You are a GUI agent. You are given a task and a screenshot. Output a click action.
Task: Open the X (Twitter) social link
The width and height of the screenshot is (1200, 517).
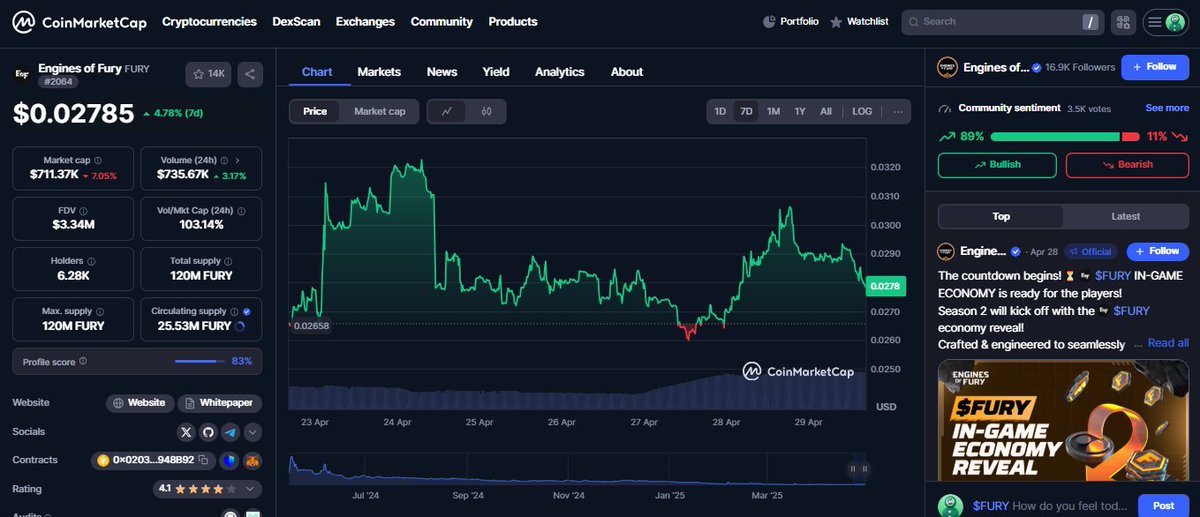coord(186,432)
